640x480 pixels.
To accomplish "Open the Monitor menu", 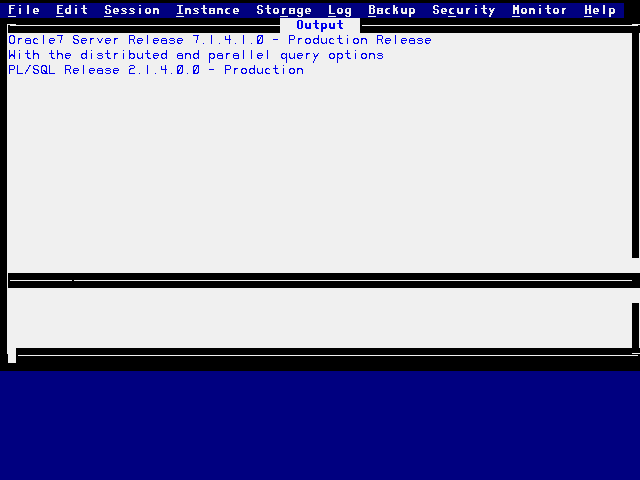I will coord(540,10).
